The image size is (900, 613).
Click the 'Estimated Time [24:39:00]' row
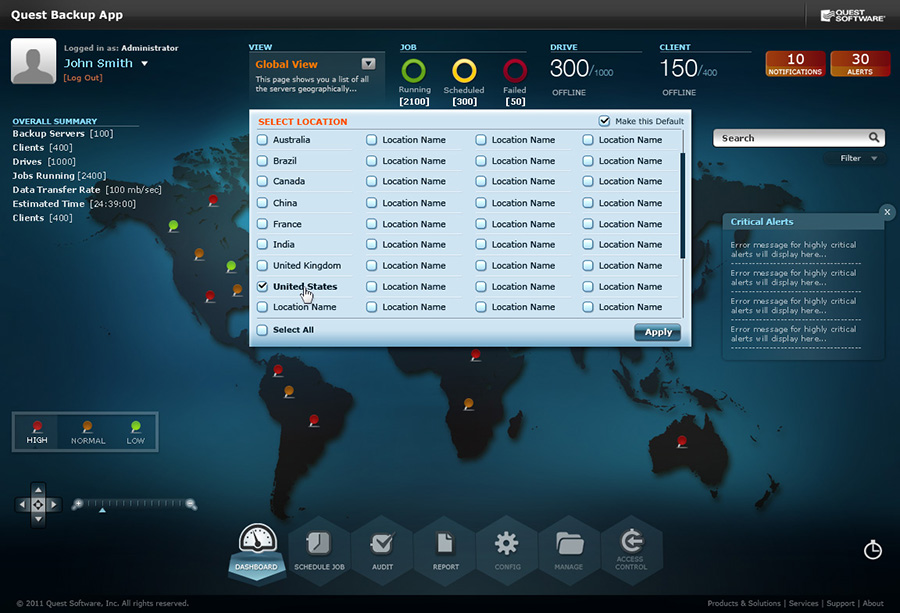pos(74,204)
